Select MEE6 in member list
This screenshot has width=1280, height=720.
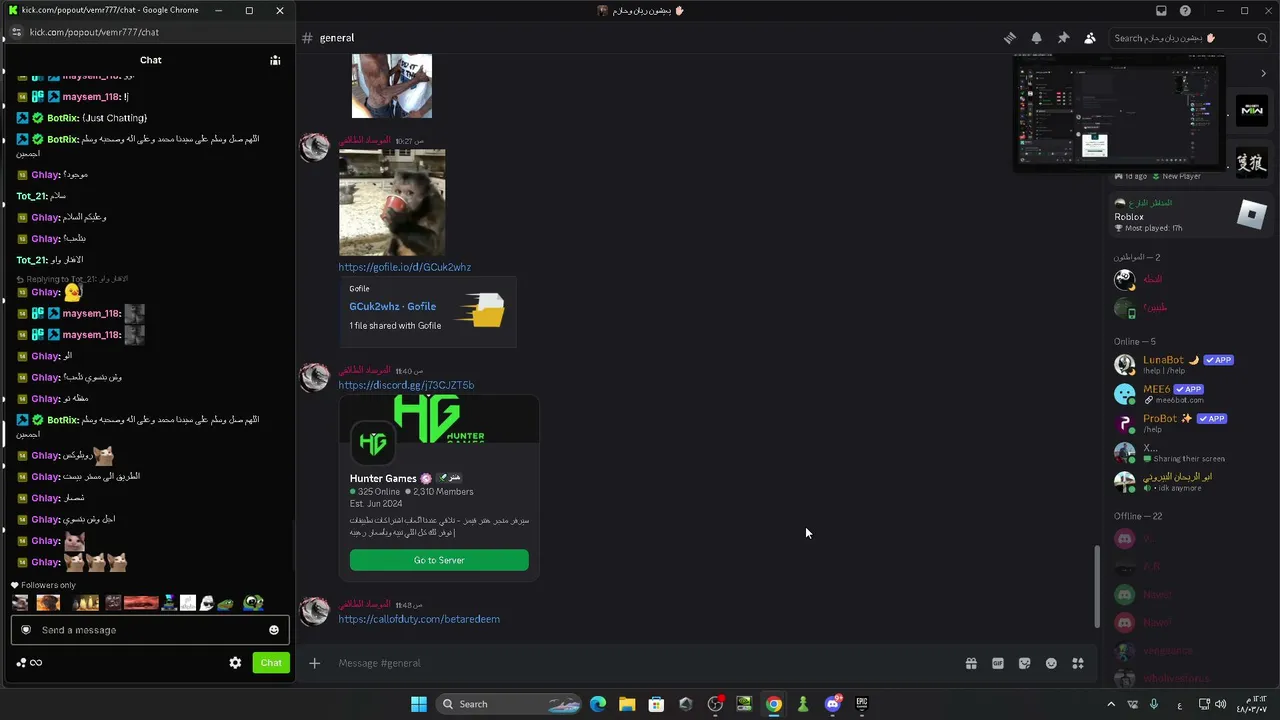tap(1186, 394)
